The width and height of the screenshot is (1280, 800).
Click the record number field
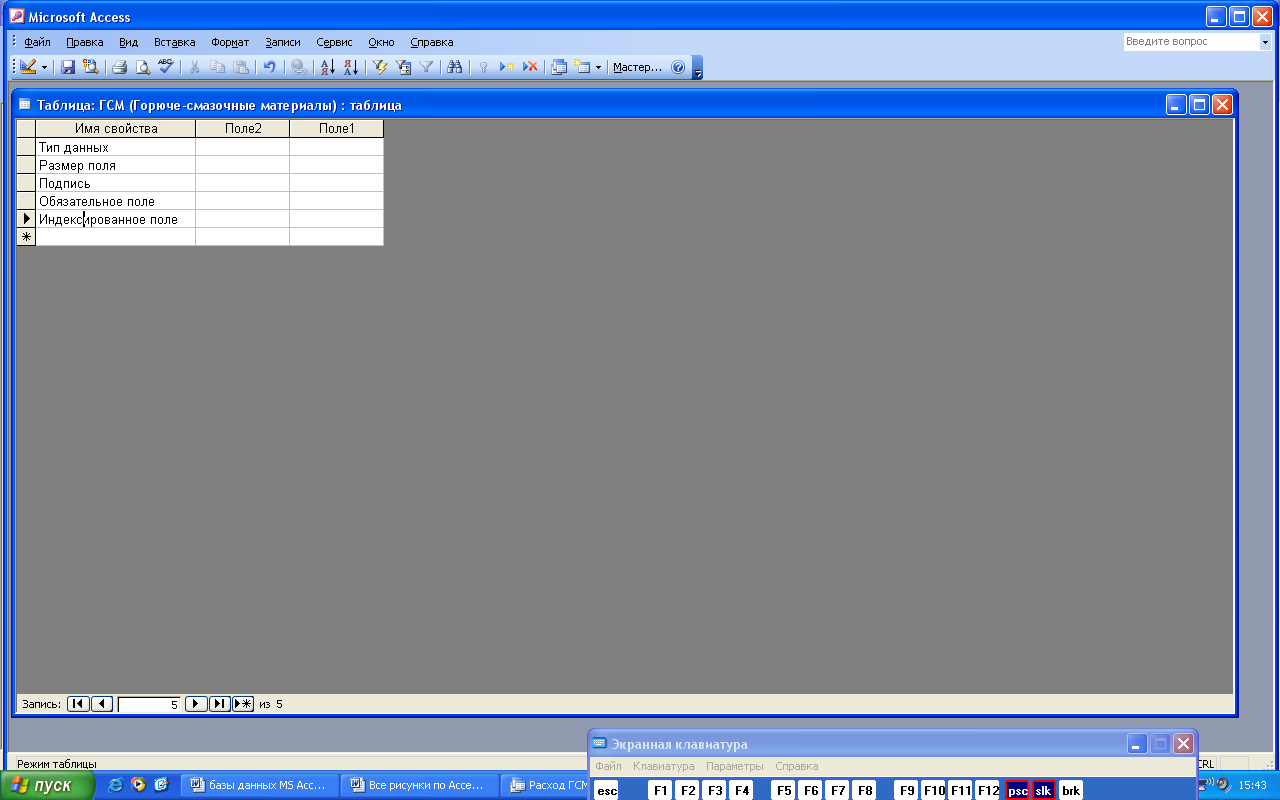(149, 704)
